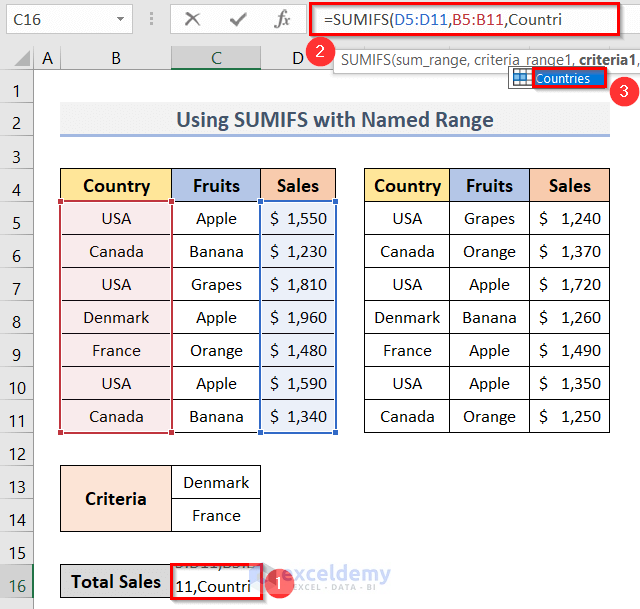Screen dimensions: 640x609
Task: Click the named range icon beside Countries
Action: coord(521,78)
